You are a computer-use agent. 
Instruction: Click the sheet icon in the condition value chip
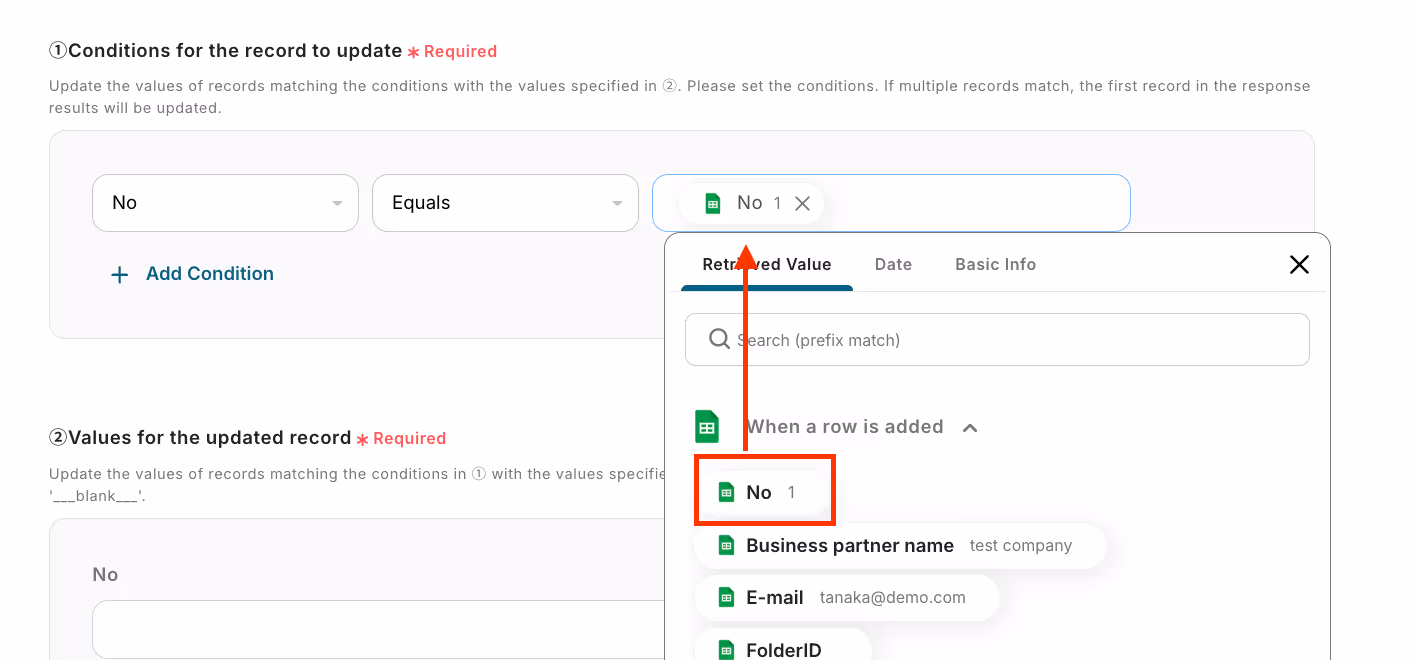coord(712,203)
